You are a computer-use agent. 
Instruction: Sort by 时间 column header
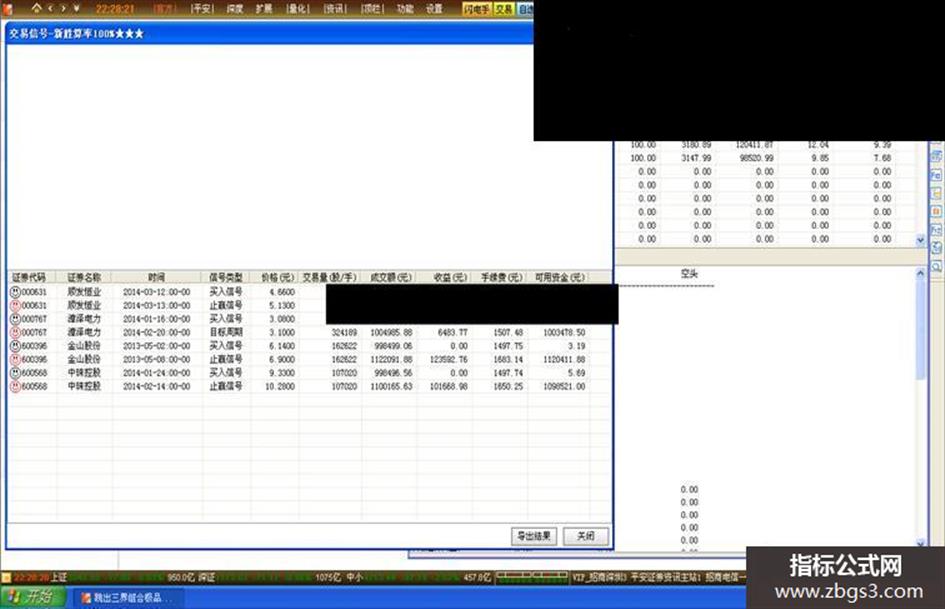(157, 277)
